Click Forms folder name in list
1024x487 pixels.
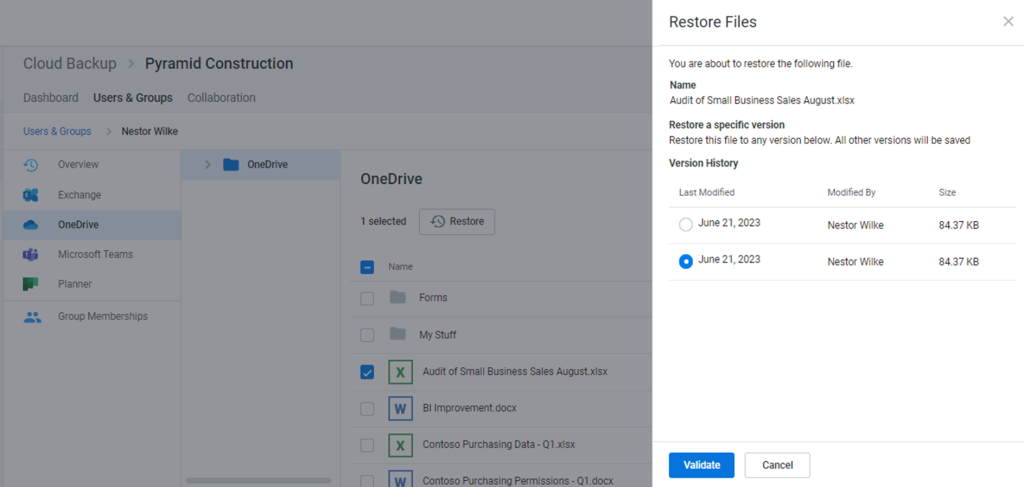pyautogui.click(x=433, y=298)
